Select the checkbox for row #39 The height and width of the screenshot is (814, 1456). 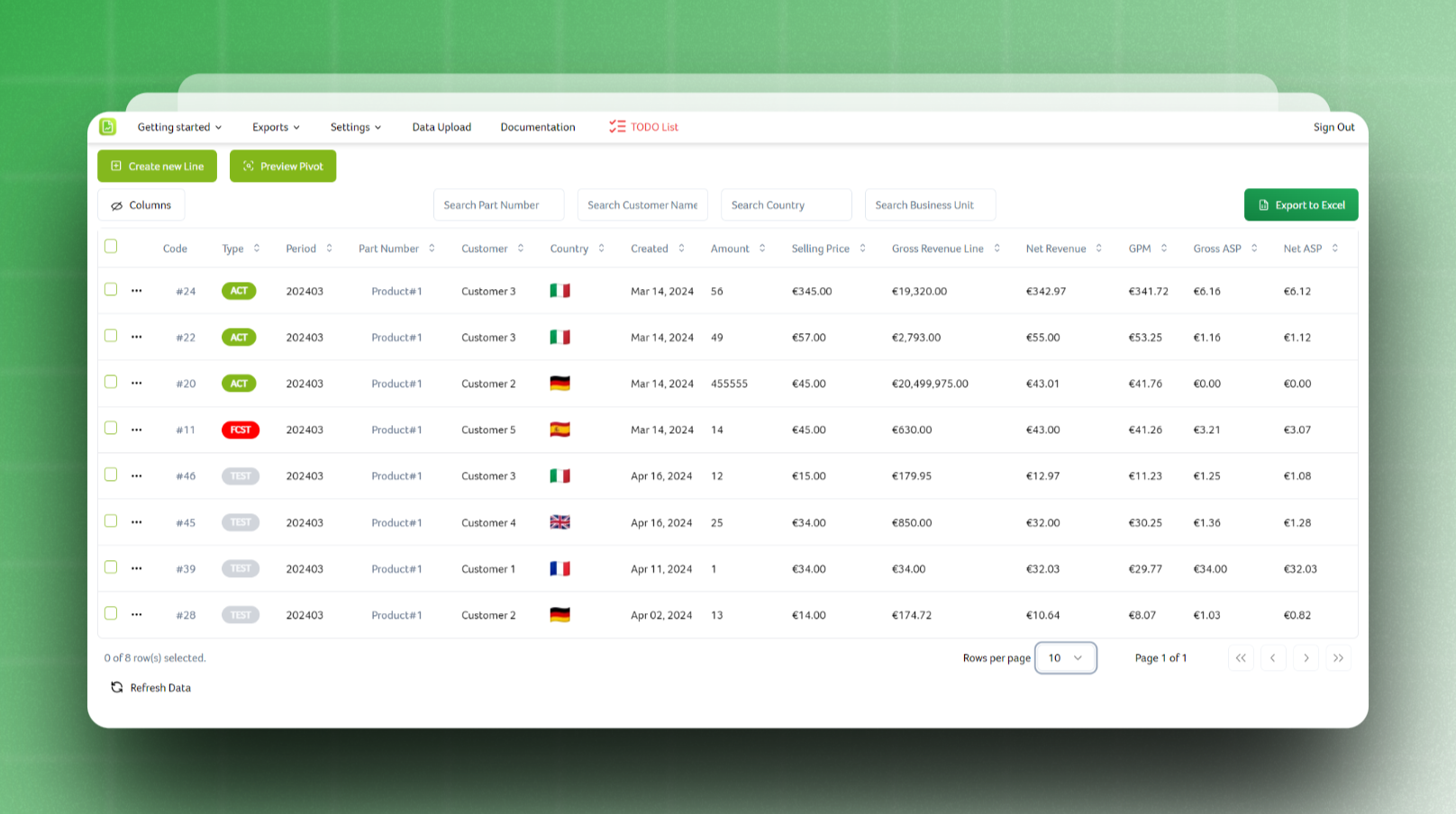click(111, 566)
